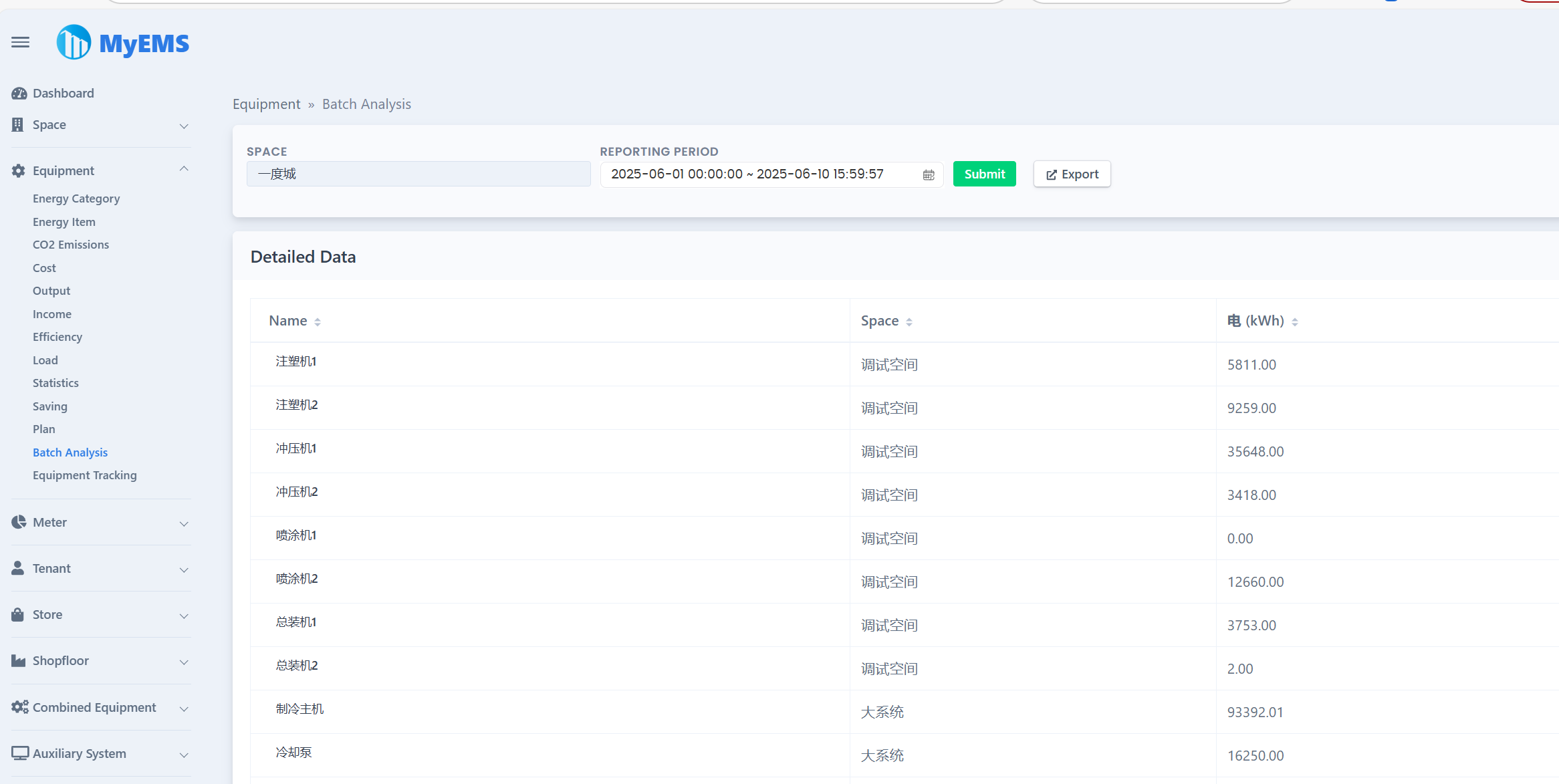Viewport: 1559px width, 784px height.
Task: Click the Shopfloor bar chart icon
Action: pos(17,660)
